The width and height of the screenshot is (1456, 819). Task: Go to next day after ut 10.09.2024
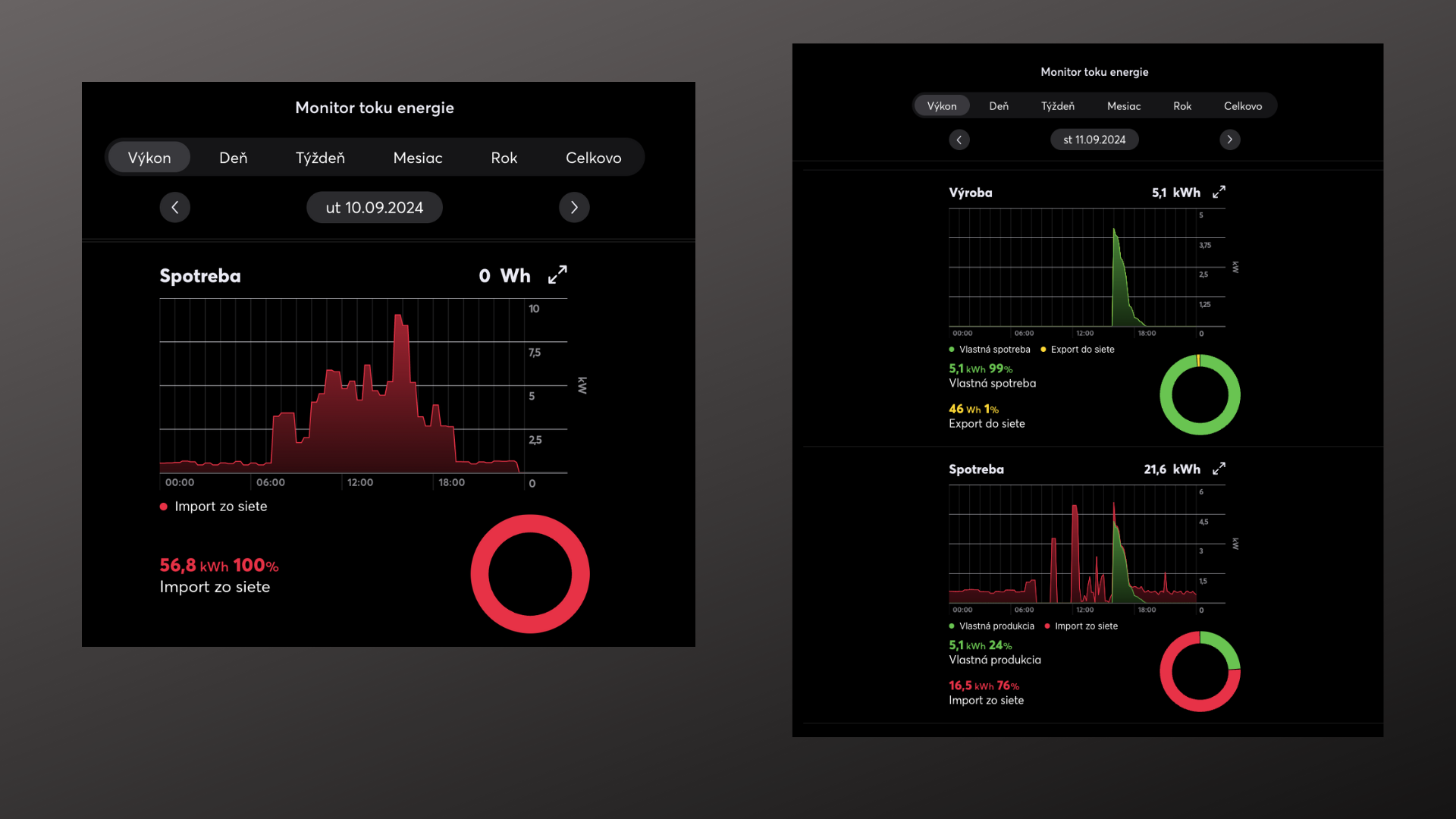(574, 207)
